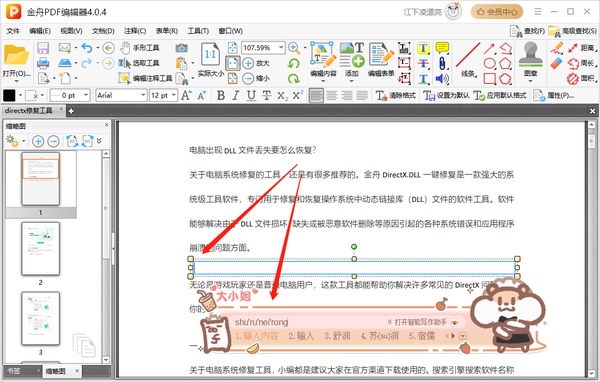
Task: Click the 查找(F) button
Action: pos(528,31)
